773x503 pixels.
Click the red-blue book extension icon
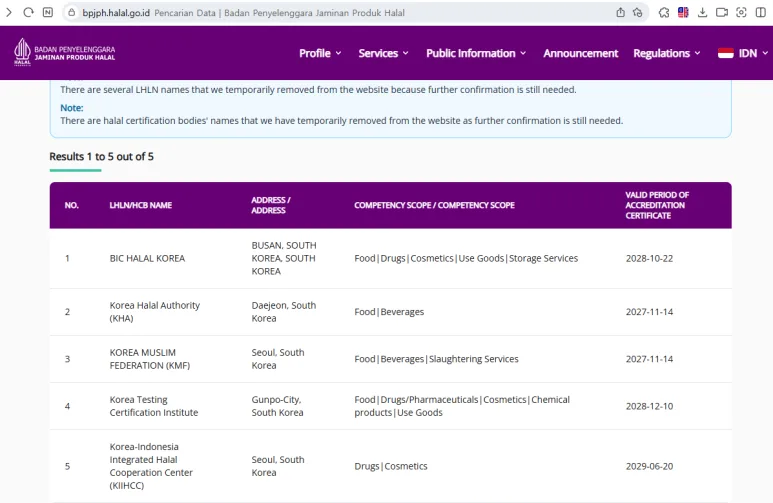(x=683, y=12)
